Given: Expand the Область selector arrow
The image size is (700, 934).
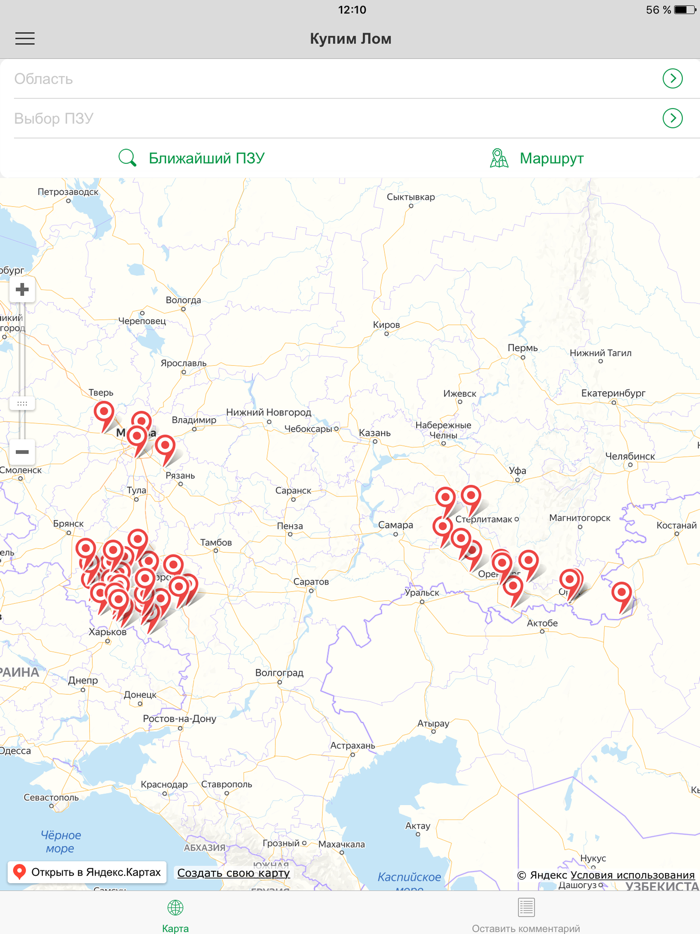Looking at the screenshot, I should (x=673, y=79).
